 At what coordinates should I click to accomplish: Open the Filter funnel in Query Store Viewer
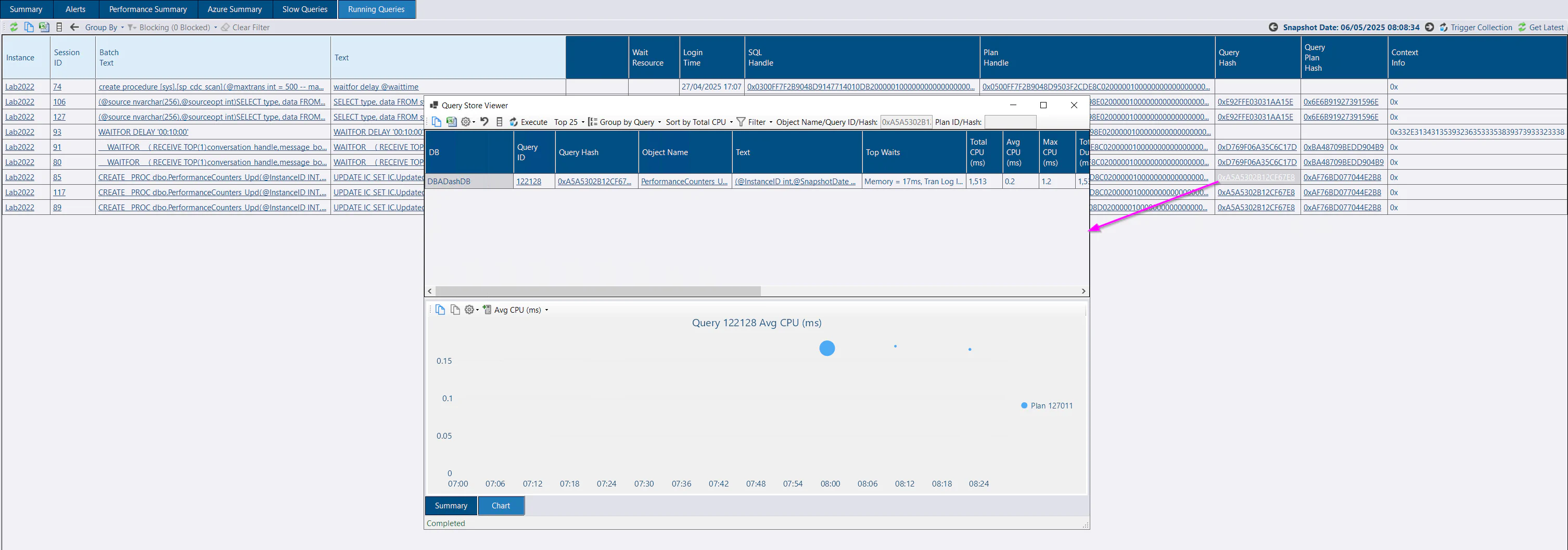click(740, 122)
